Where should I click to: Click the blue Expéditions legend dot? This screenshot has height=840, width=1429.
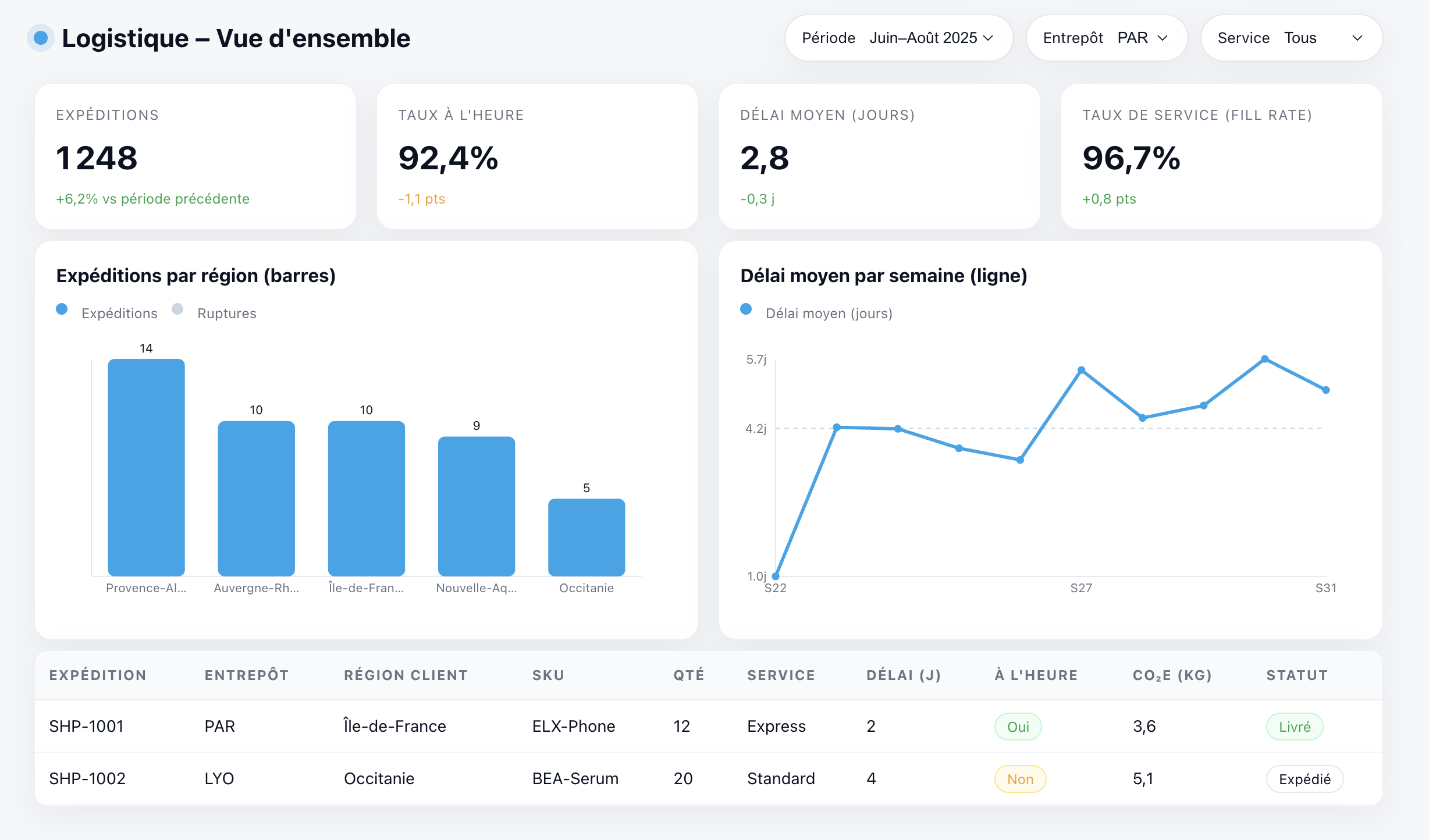point(62,309)
